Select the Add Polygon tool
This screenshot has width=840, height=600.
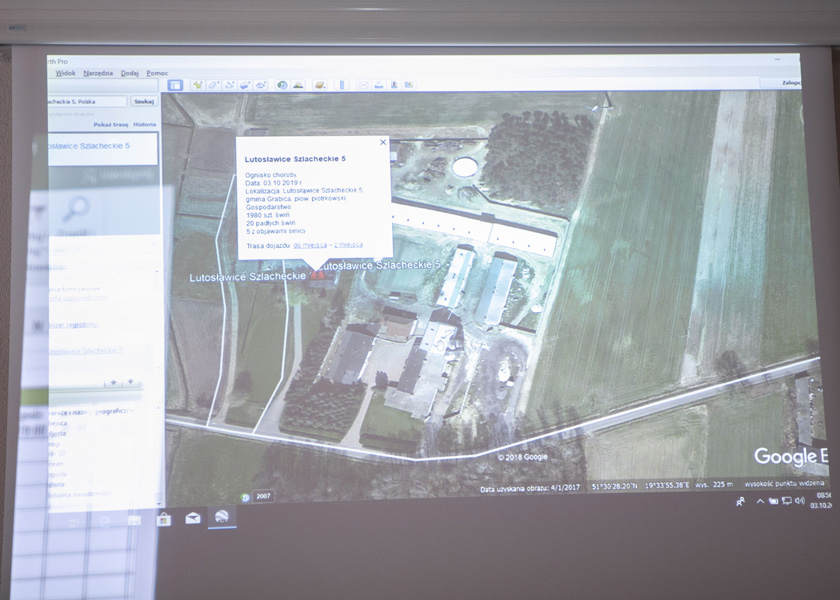[213, 86]
